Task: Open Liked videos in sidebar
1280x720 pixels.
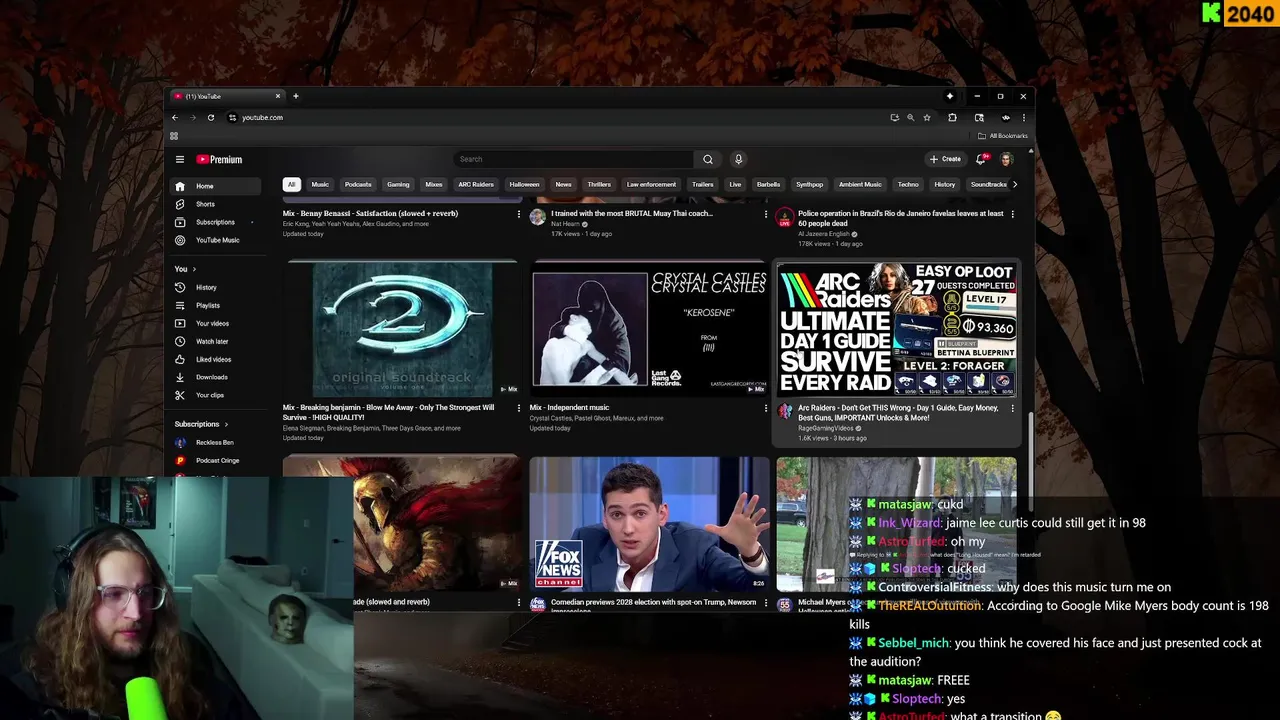Action: click(216, 359)
